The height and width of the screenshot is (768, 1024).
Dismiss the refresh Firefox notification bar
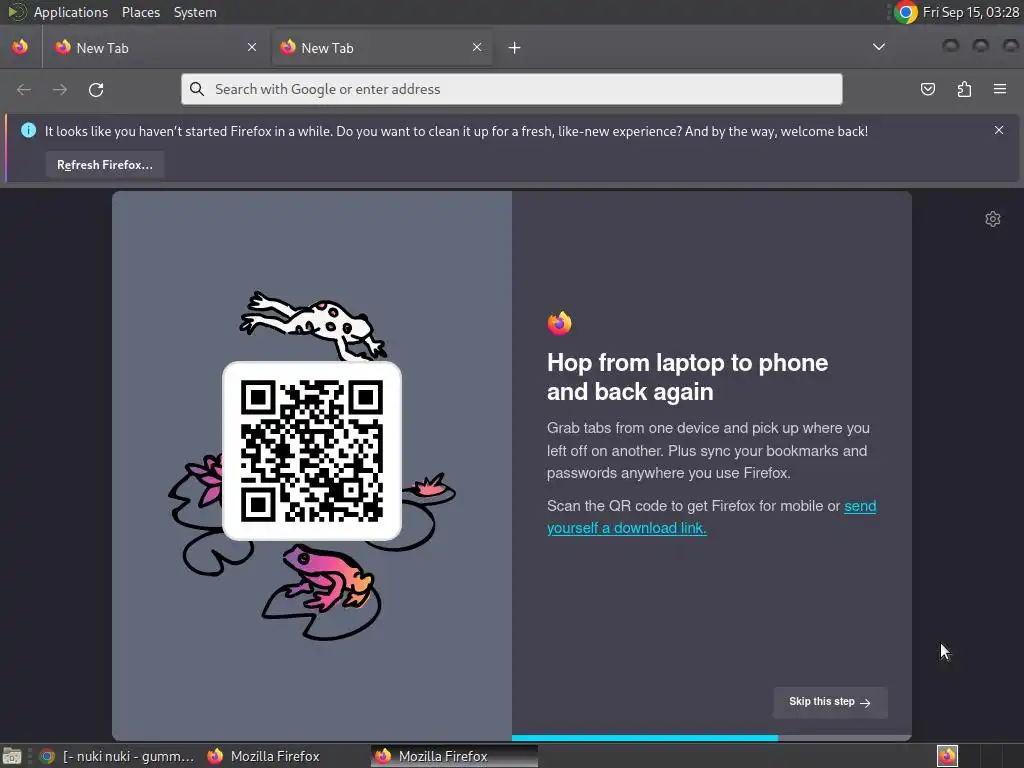tap(999, 130)
